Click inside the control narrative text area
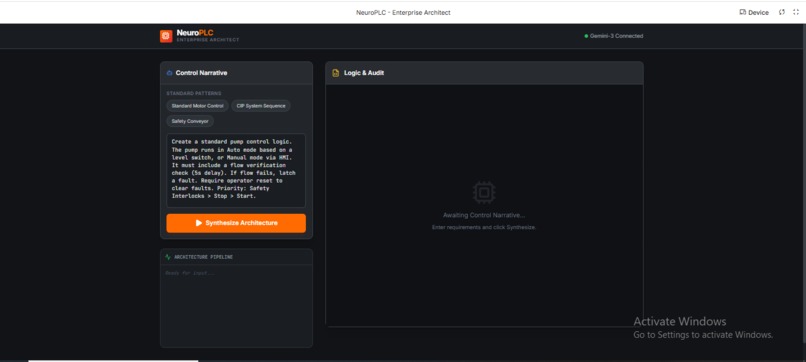The width and height of the screenshot is (806, 362). coord(236,170)
